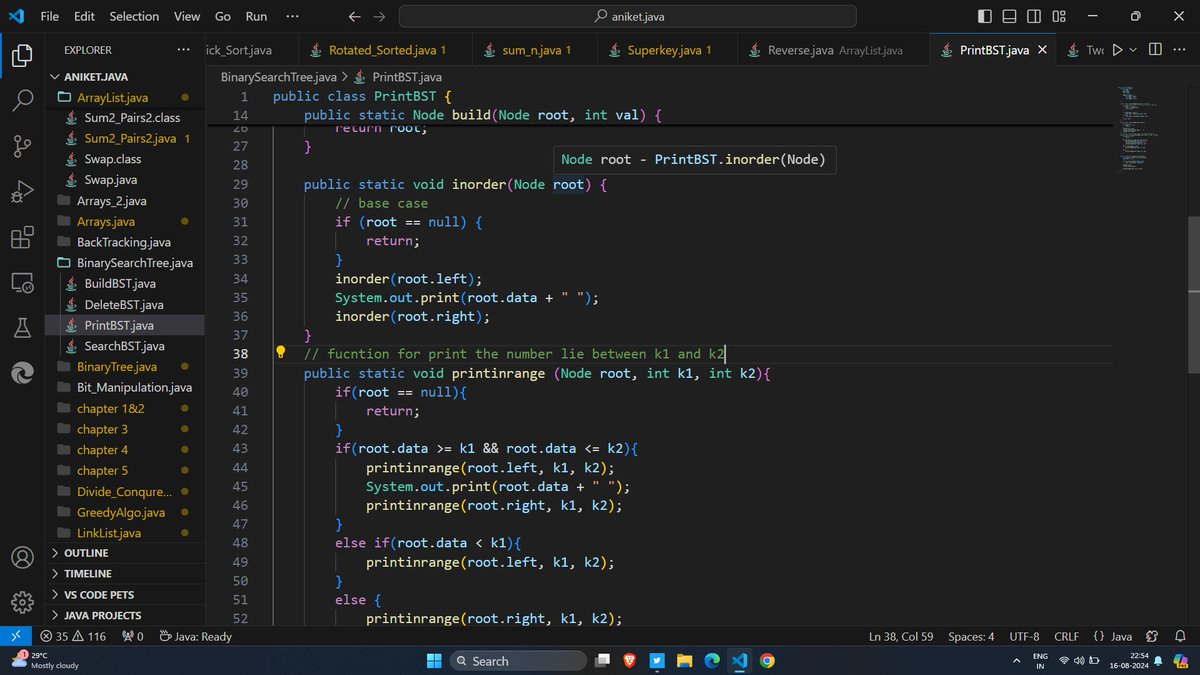The height and width of the screenshot is (675, 1200).
Task: Split the editor to the right
Action: [x=1155, y=50]
